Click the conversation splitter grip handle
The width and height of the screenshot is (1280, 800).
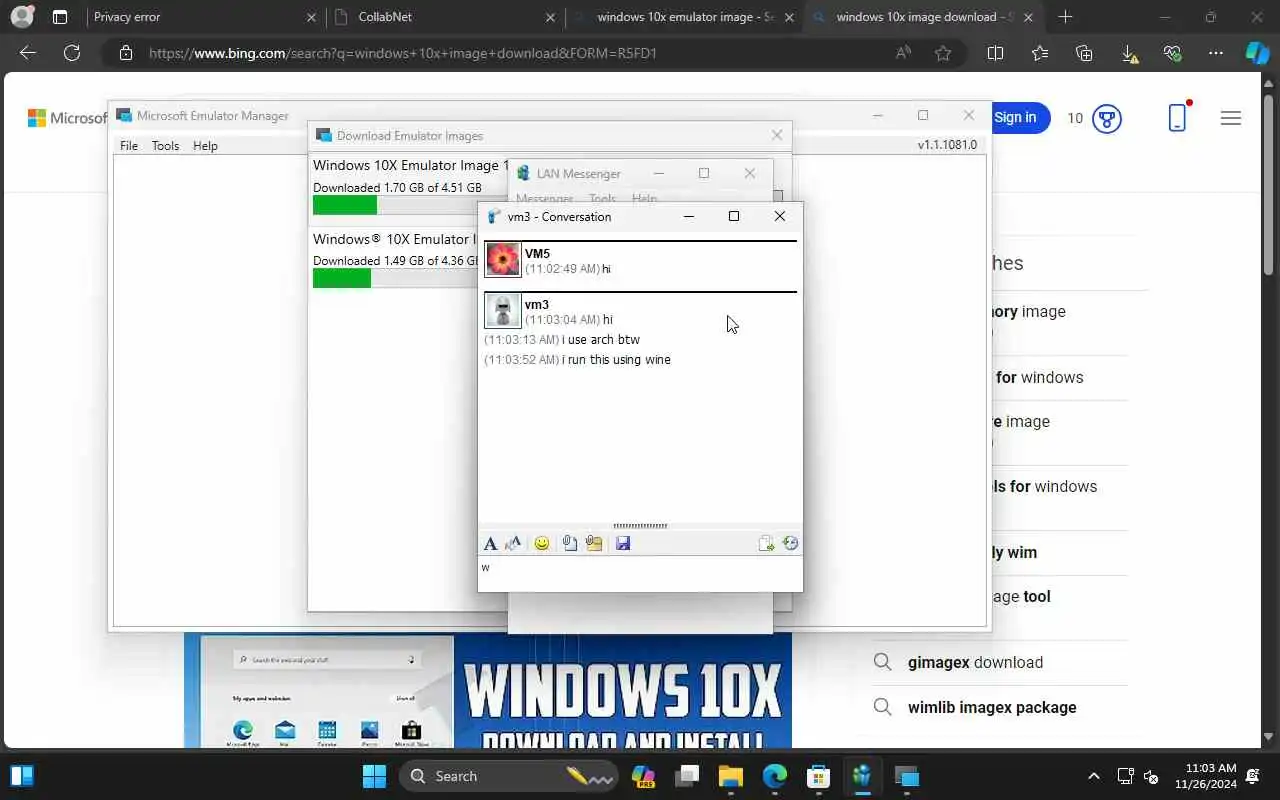640,525
